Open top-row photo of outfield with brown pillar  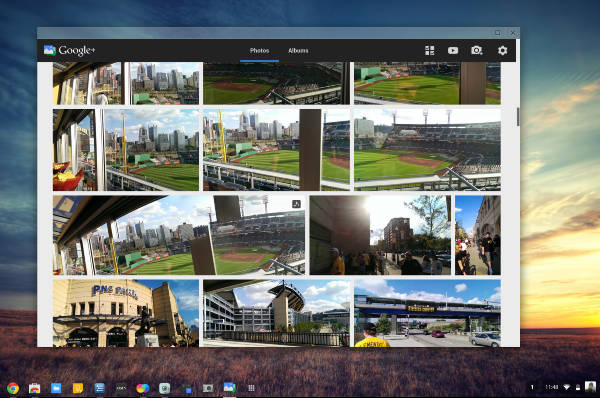pos(427,83)
